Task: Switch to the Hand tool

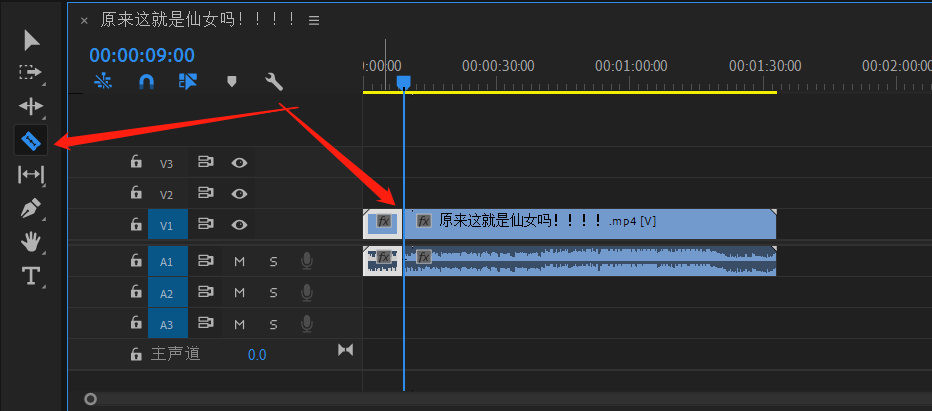Action: coord(31,242)
